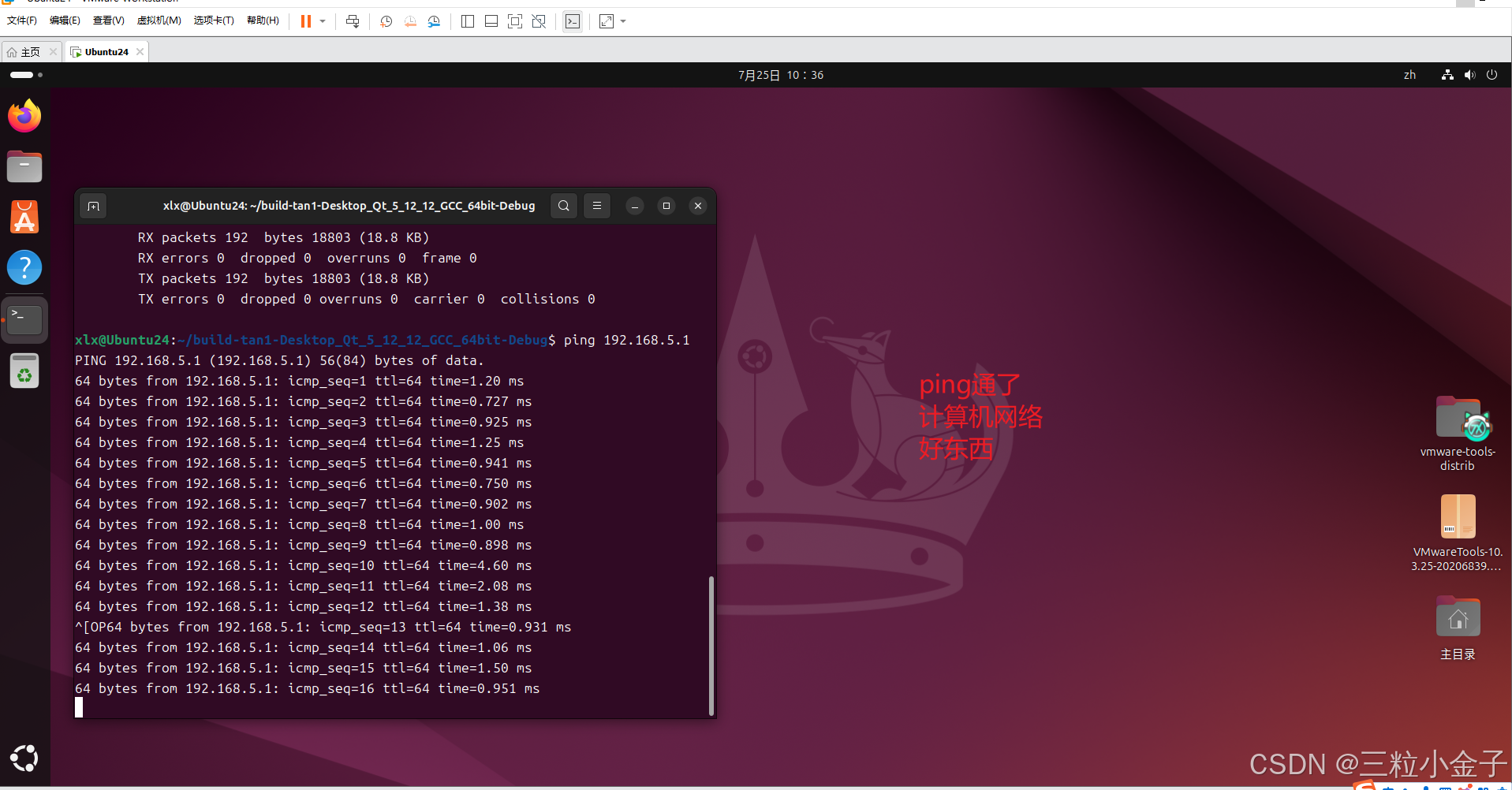Open the clock calendar 7月25日 10:36
The height and width of the screenshot is (790, 1512).
pos(781,75)
